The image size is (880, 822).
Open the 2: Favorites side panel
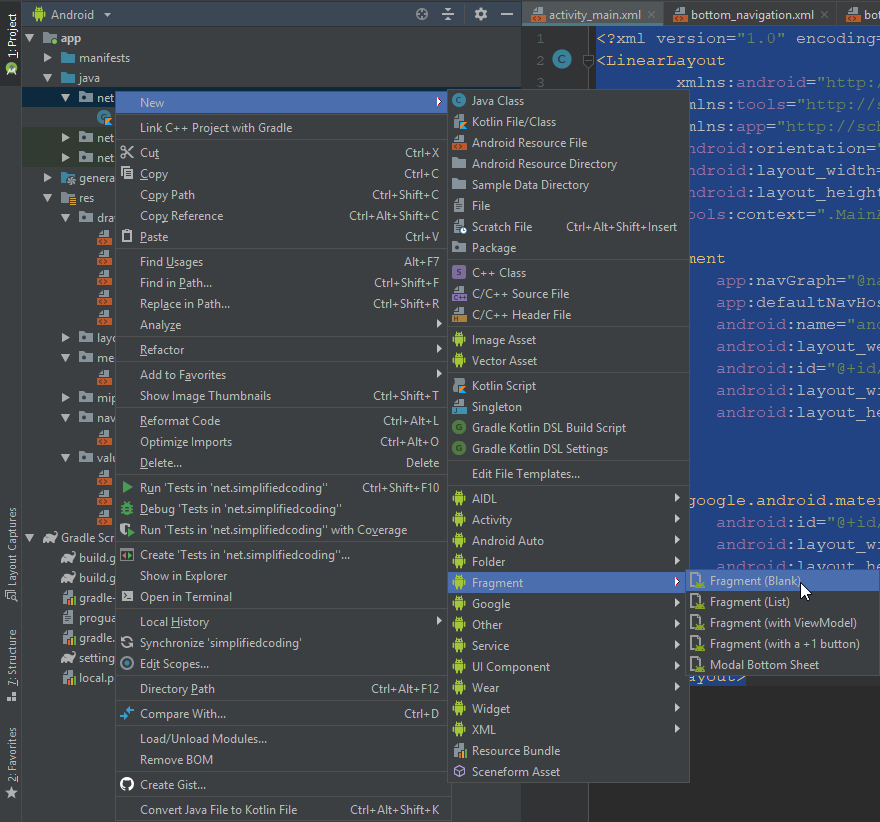11,763
